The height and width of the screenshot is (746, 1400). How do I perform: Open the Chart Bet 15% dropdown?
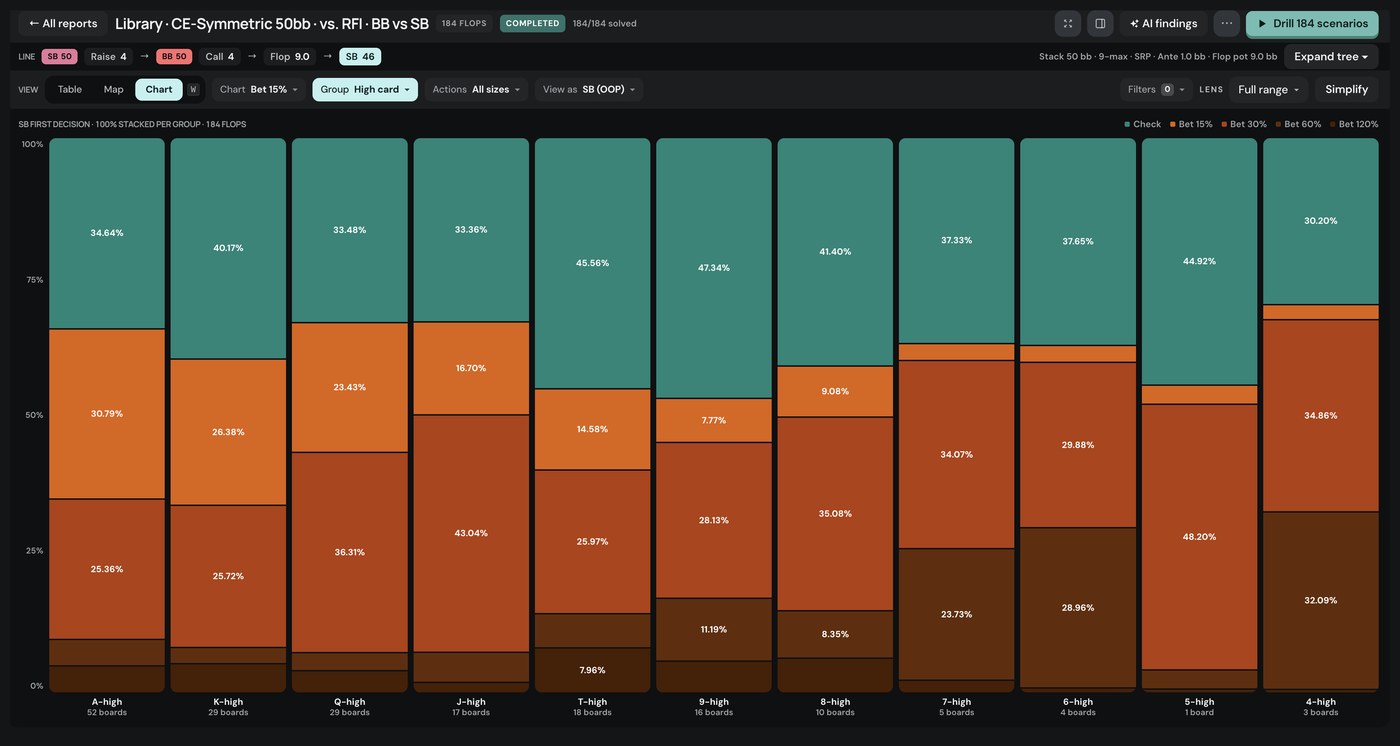pyautogui.click(x=259, y=90)
